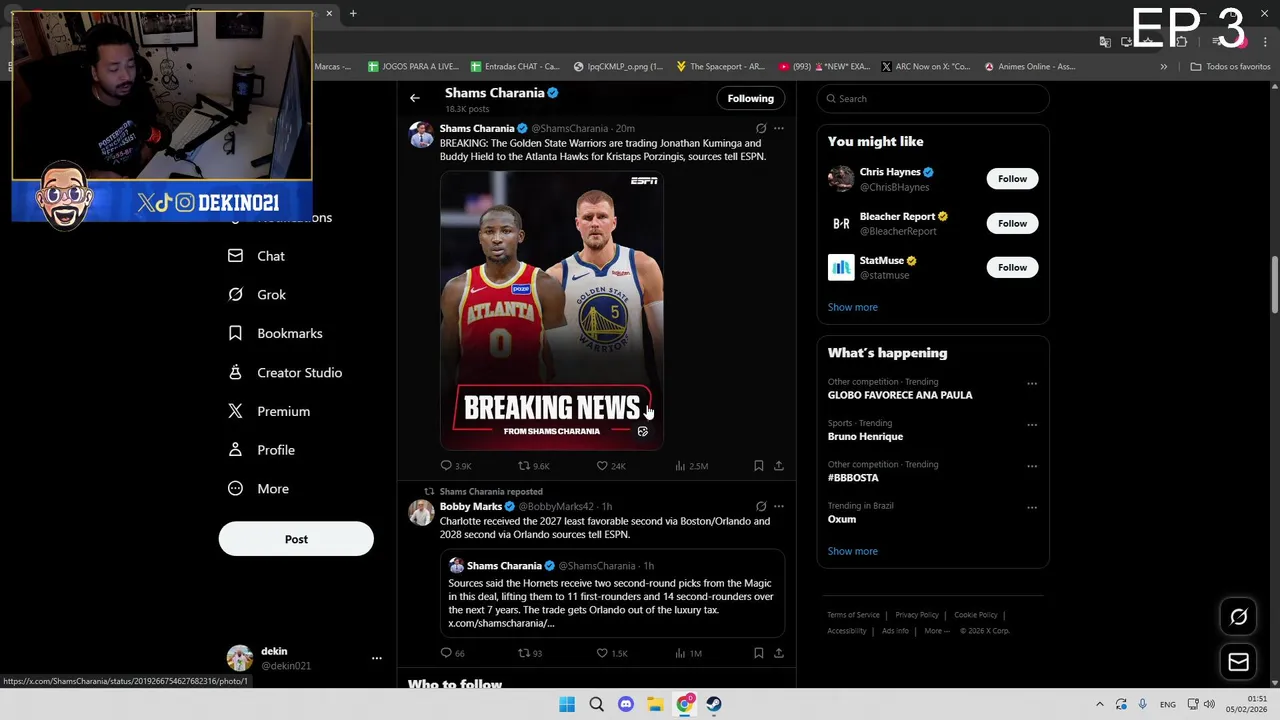
Task: Open a new browser tab
Action: tap(353, 13)
